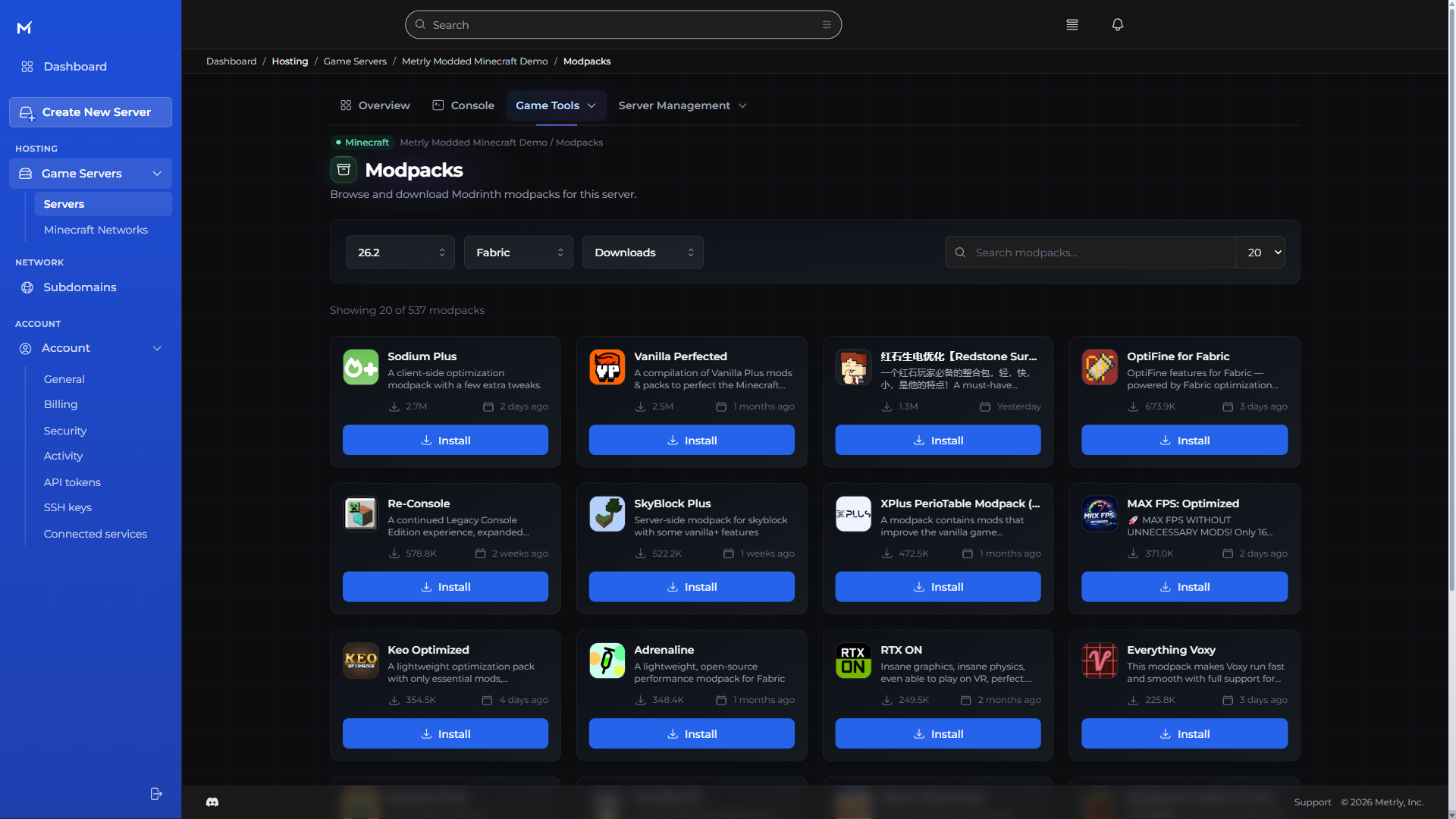Open API tokens page

(x=72, y=482)
